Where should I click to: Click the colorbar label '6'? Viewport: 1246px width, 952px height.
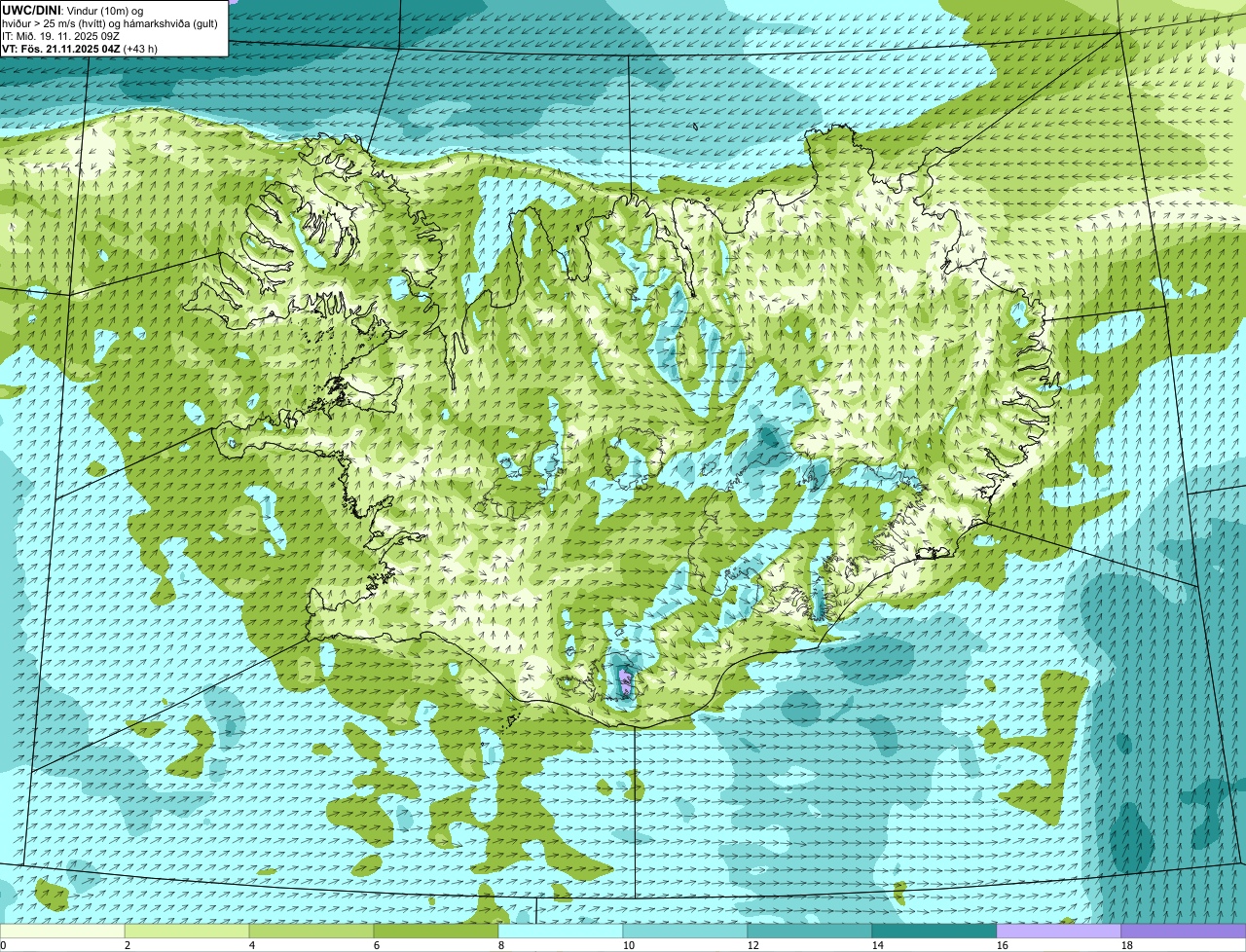(x=377, y=945)
